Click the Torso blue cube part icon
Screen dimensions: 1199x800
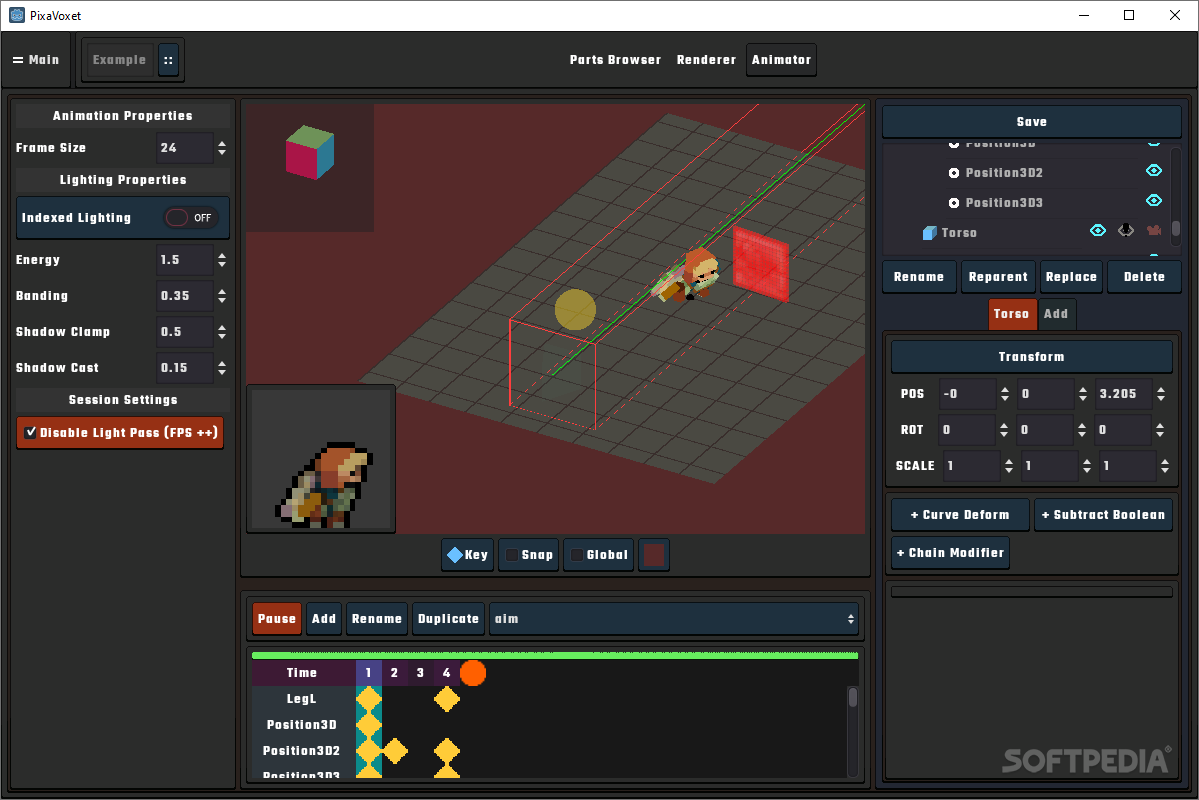coord(930,233)
